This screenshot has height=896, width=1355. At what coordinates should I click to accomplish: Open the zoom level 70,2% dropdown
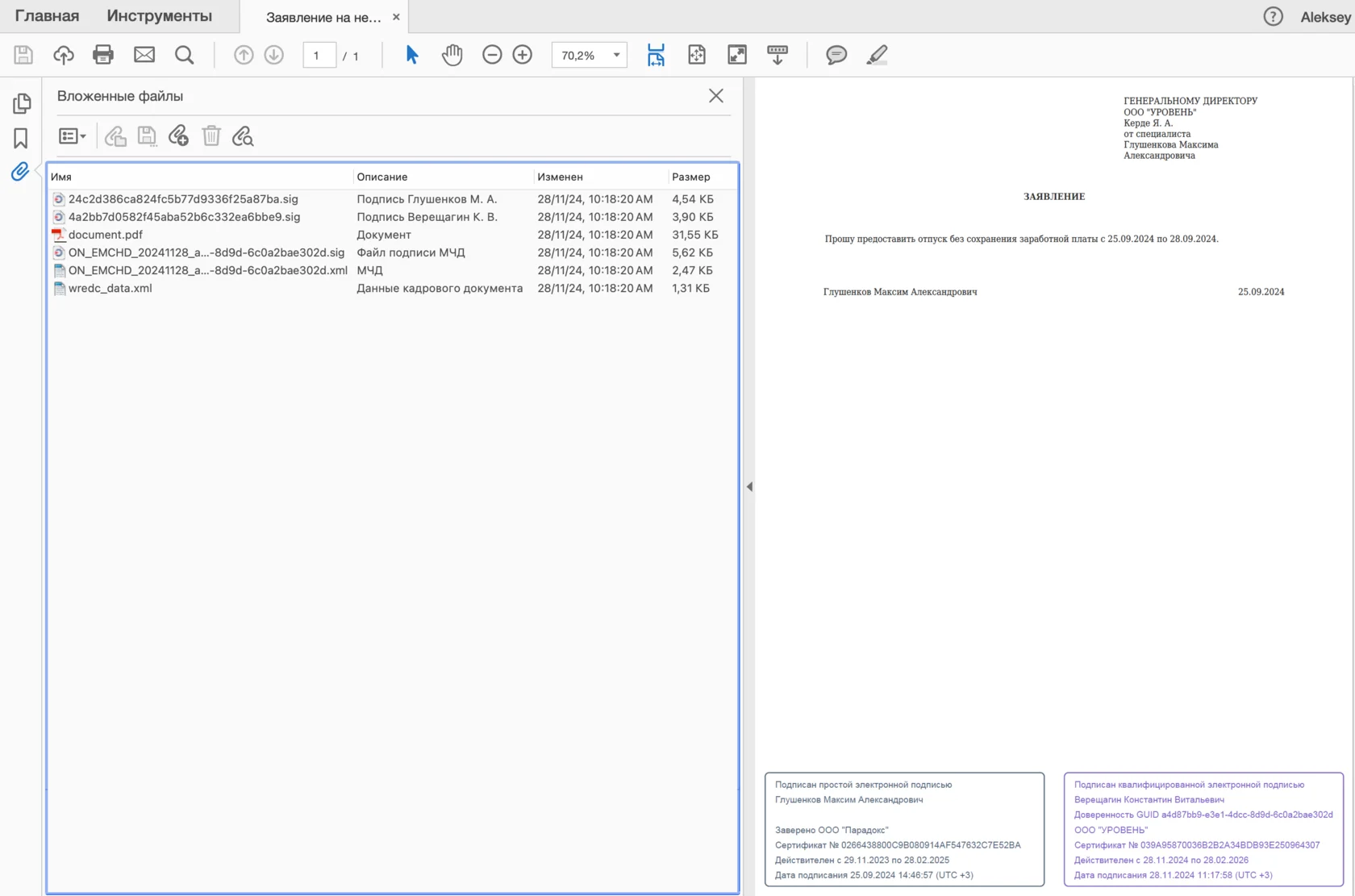pyautogui.click(x=616, y=55)
